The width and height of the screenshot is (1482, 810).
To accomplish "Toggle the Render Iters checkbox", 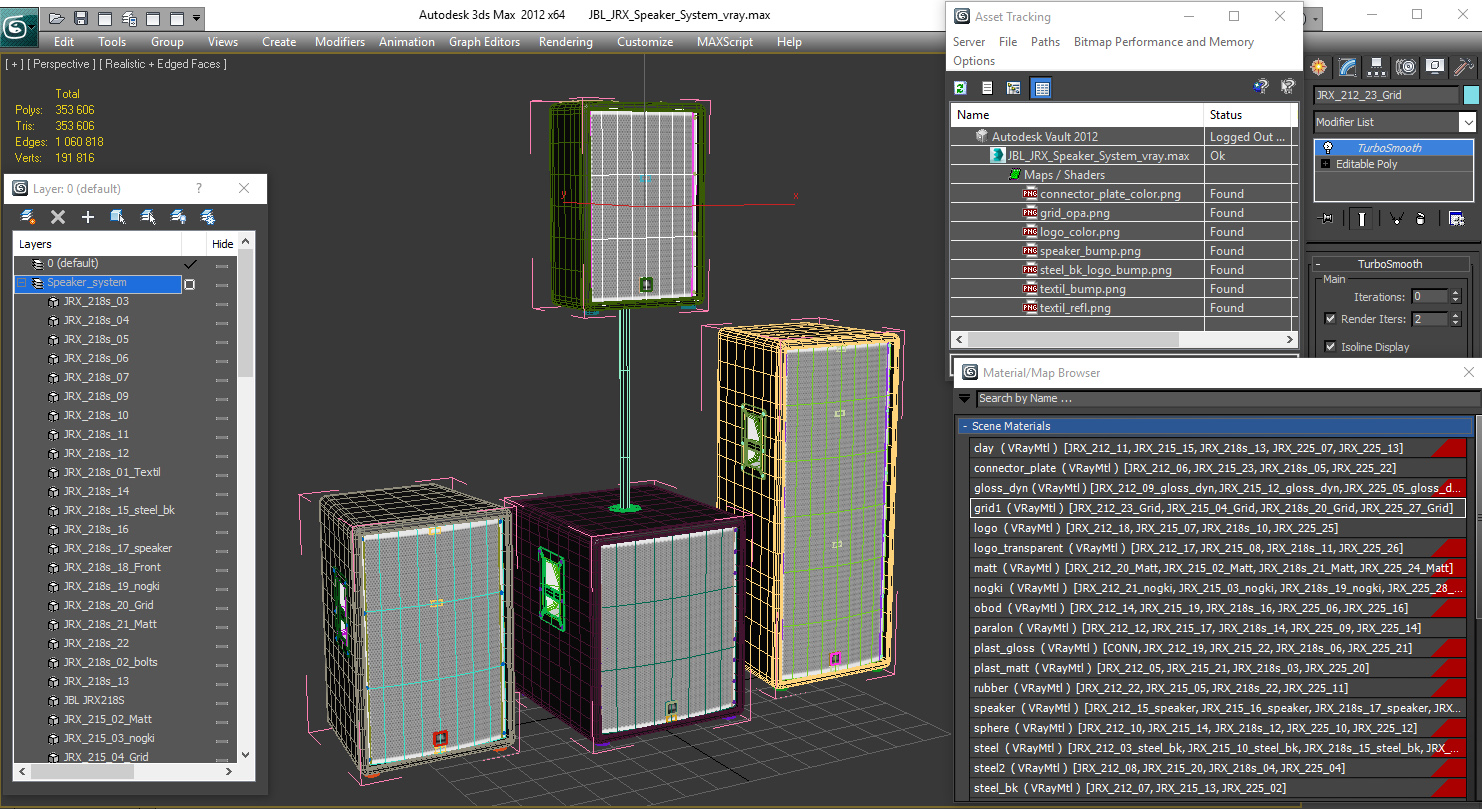I will tap(1330, 319).
